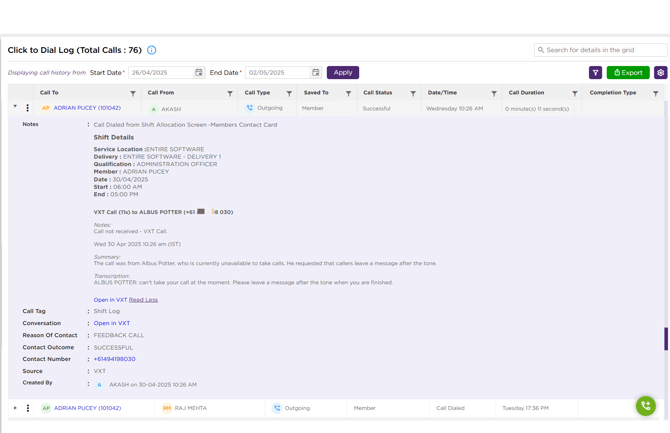This screenshot has height=433, width=670.
Task: Filter the Call From column
Action: (x=230, y=93)
